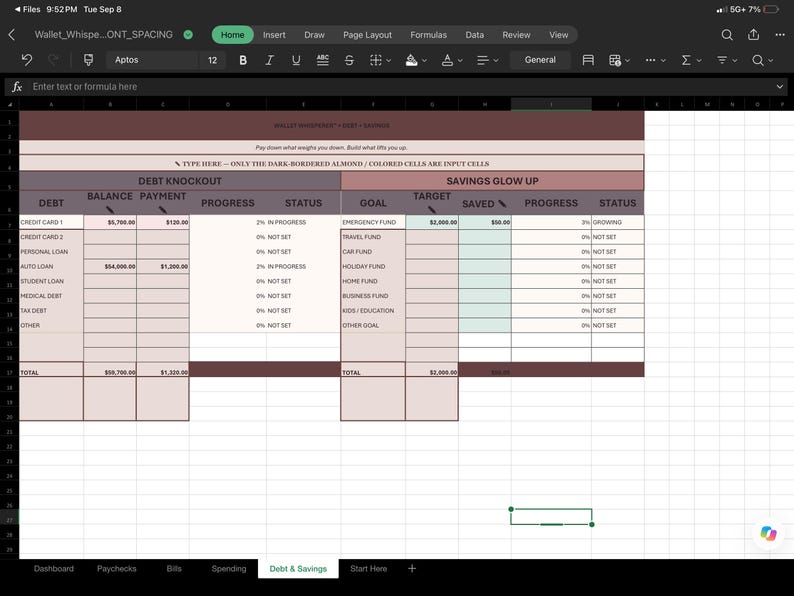Switch to the Start Here sheet

coord(368,569)
